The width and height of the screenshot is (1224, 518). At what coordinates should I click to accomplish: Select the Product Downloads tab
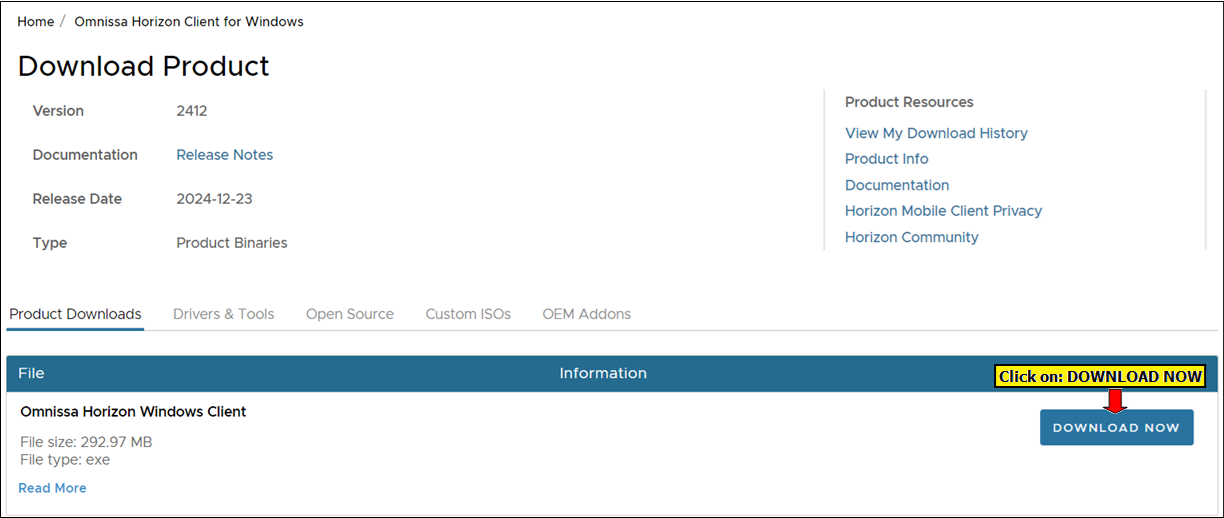(x=76, y=314)
